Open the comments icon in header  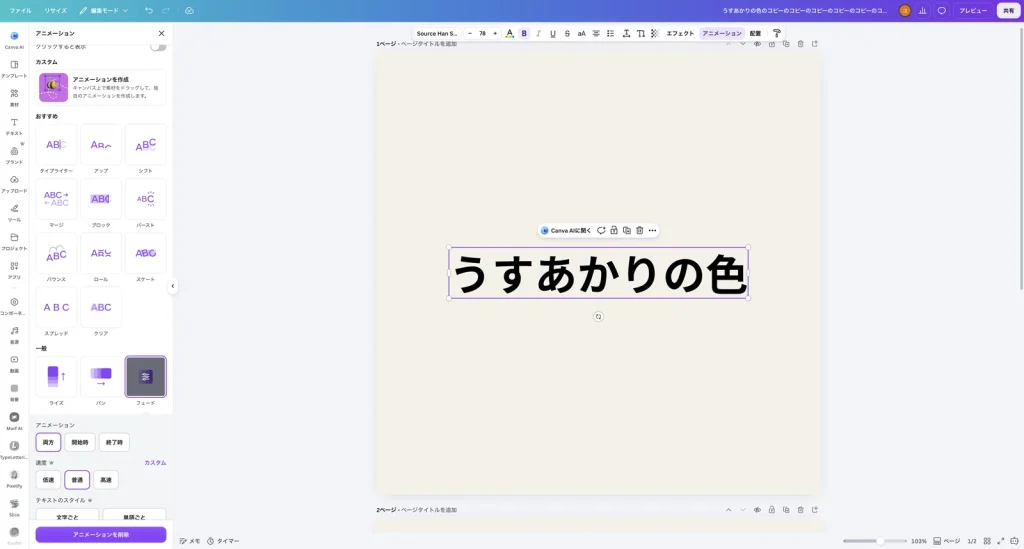(941, 10)
